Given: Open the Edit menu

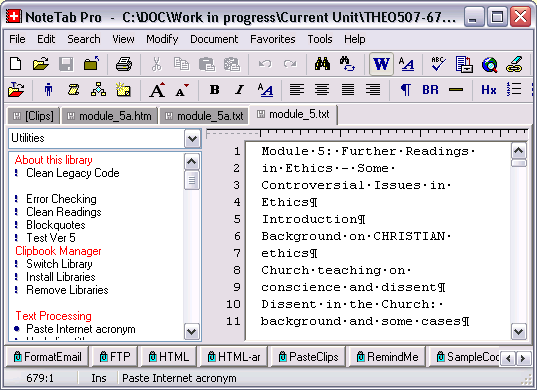Looking at the screenshot, I should (x=46, y=39).
